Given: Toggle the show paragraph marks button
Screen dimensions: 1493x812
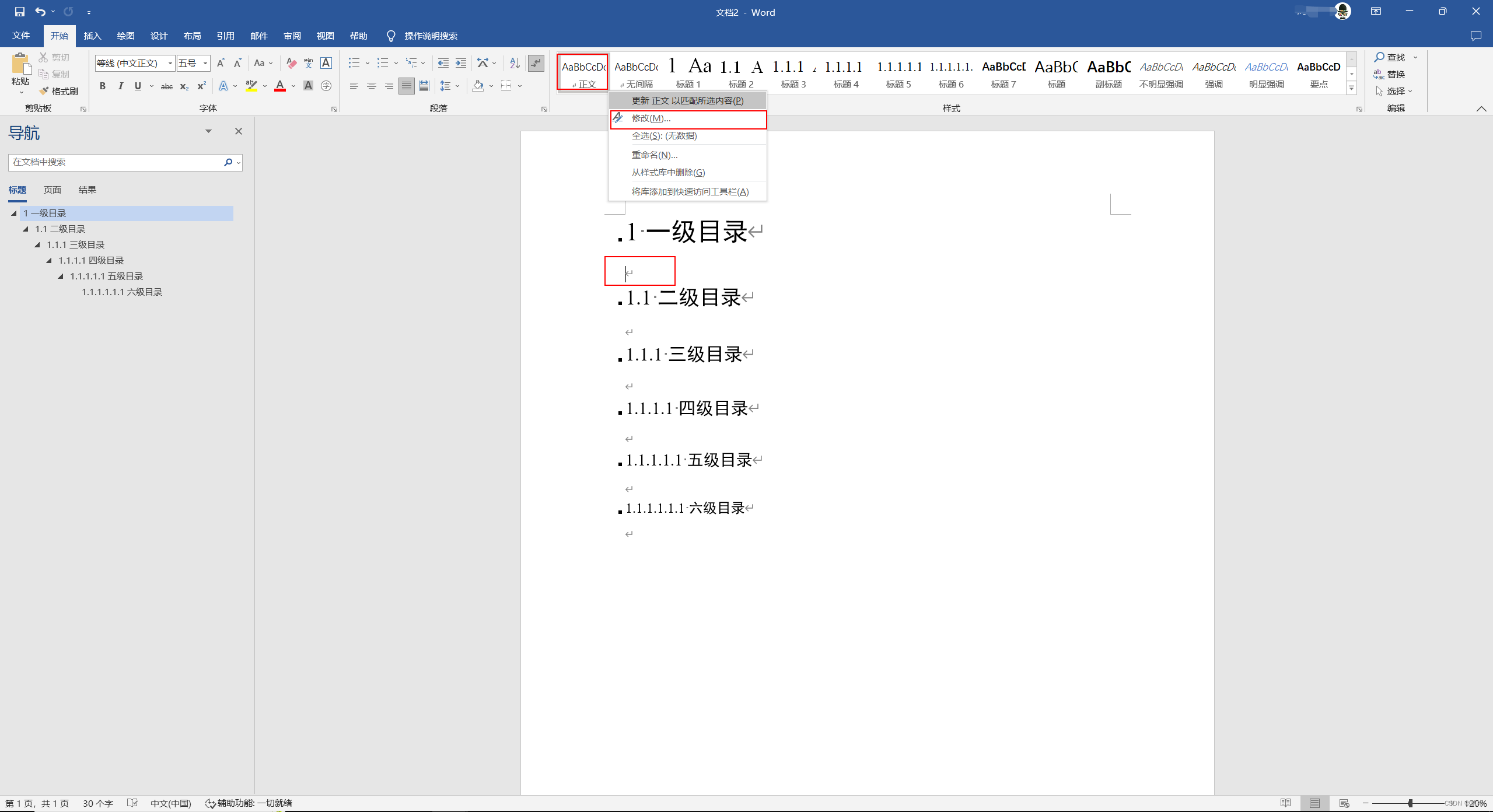Looking at the screenshot, I should 536,63.
